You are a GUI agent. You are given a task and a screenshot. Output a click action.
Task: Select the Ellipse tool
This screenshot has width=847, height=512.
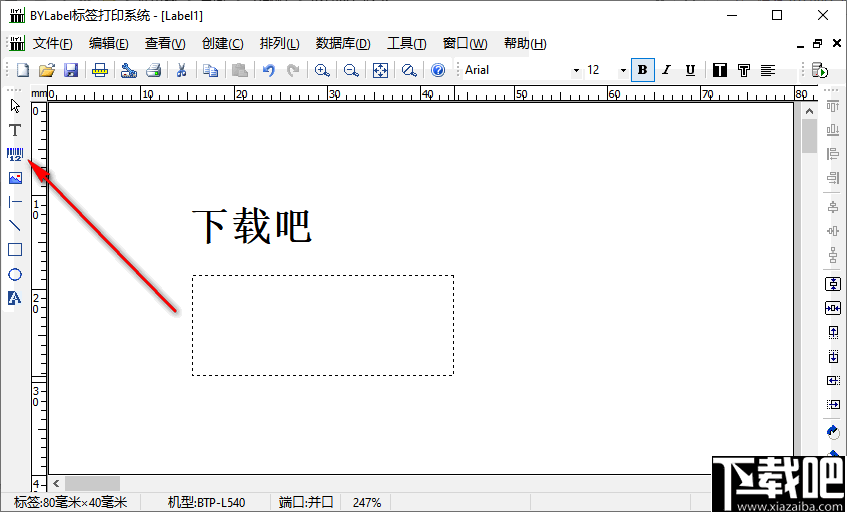click(x=15, y=274)
